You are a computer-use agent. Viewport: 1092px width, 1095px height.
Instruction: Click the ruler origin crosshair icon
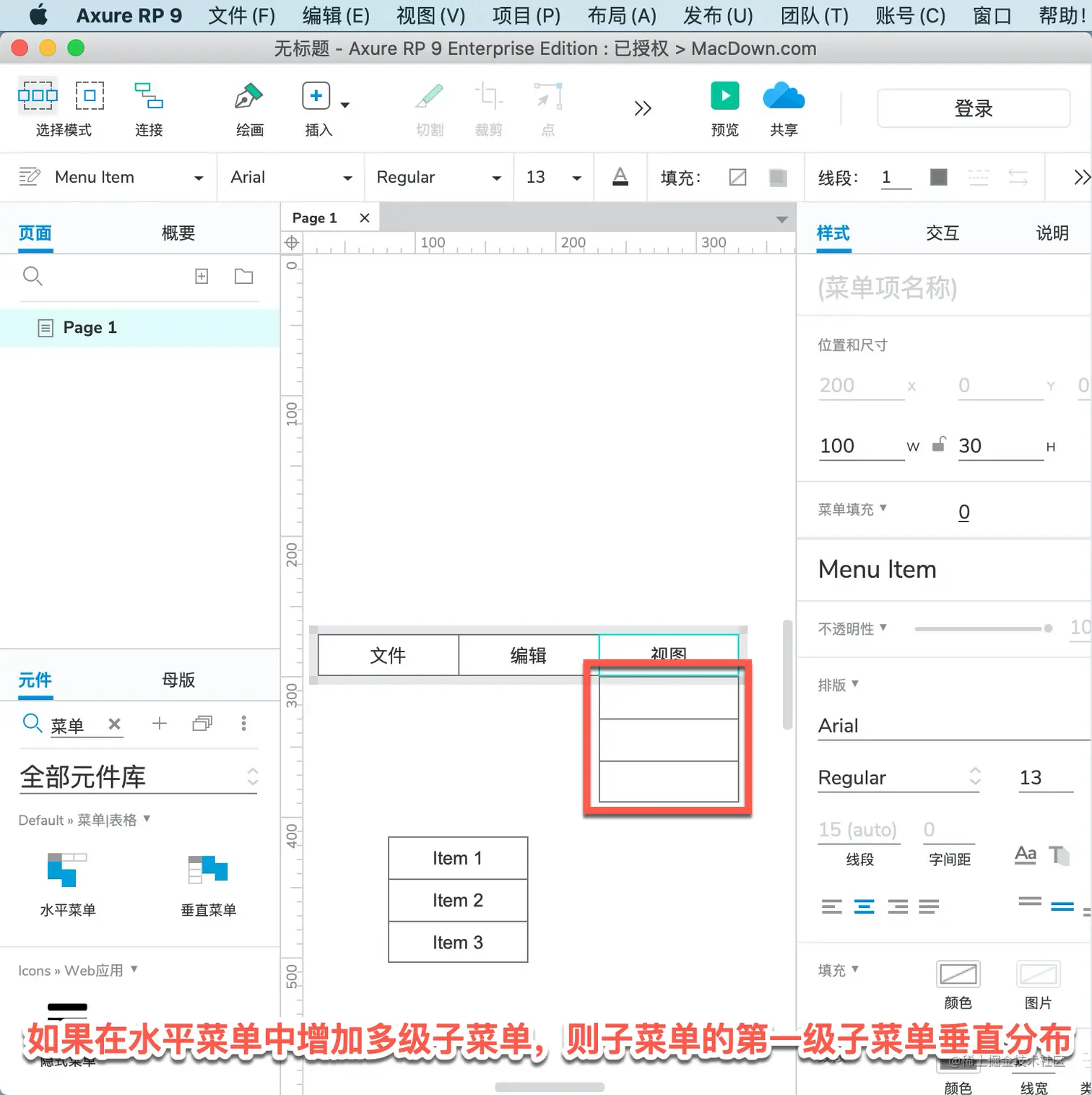[x=292, y=243]
